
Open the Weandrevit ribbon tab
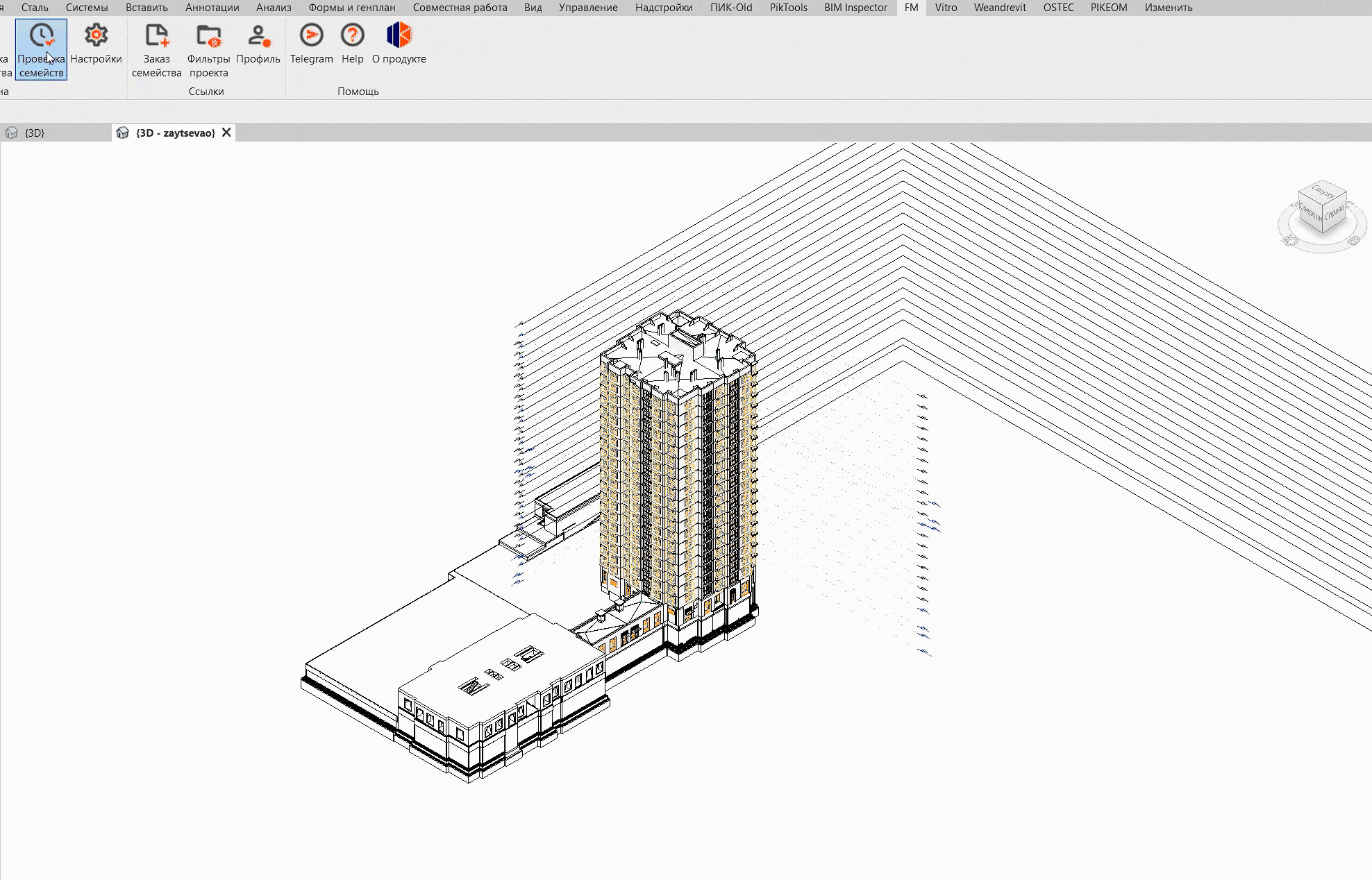(x=1000, y=8)
